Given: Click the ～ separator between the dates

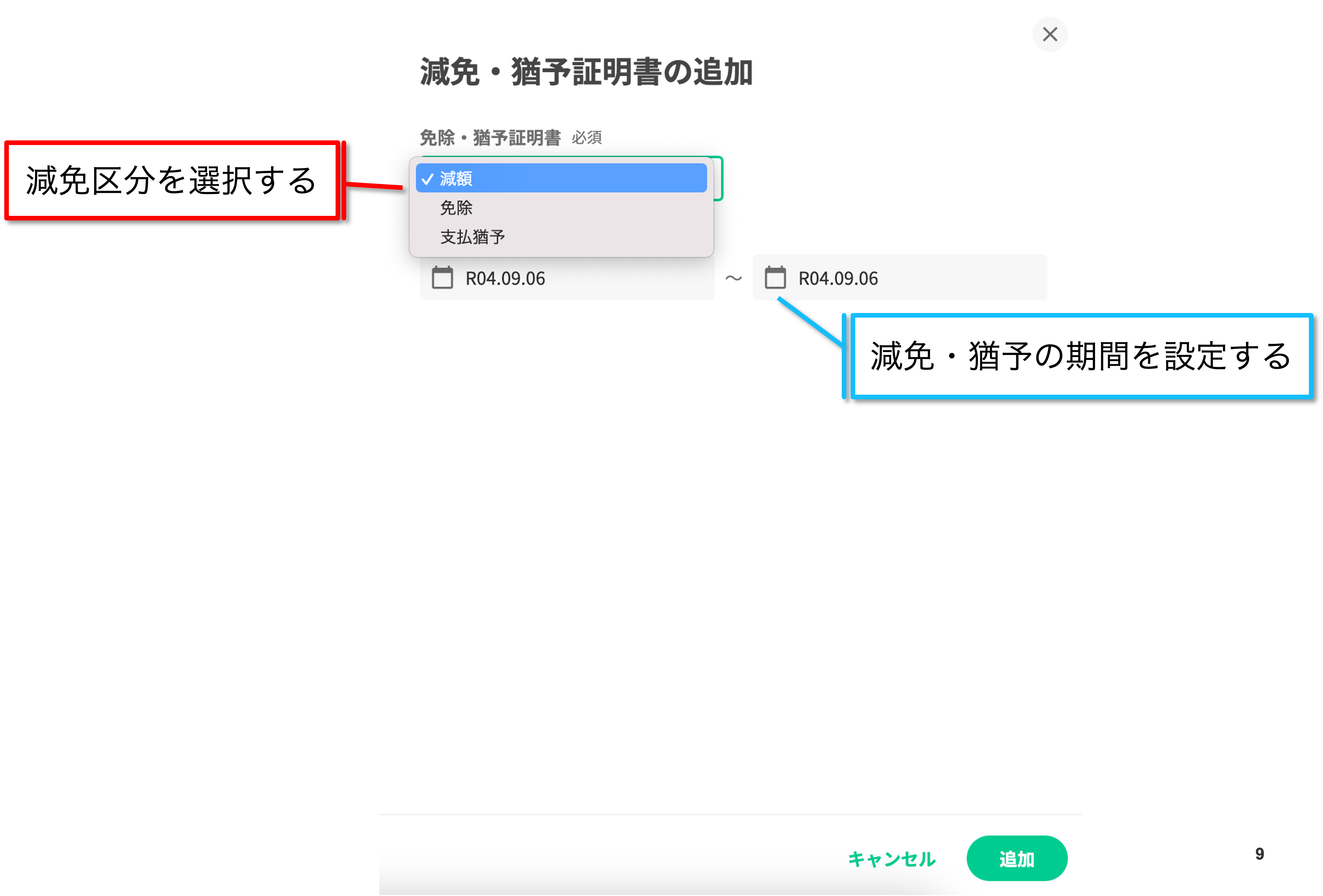Looking at the screenshot, I should point(733,278).
